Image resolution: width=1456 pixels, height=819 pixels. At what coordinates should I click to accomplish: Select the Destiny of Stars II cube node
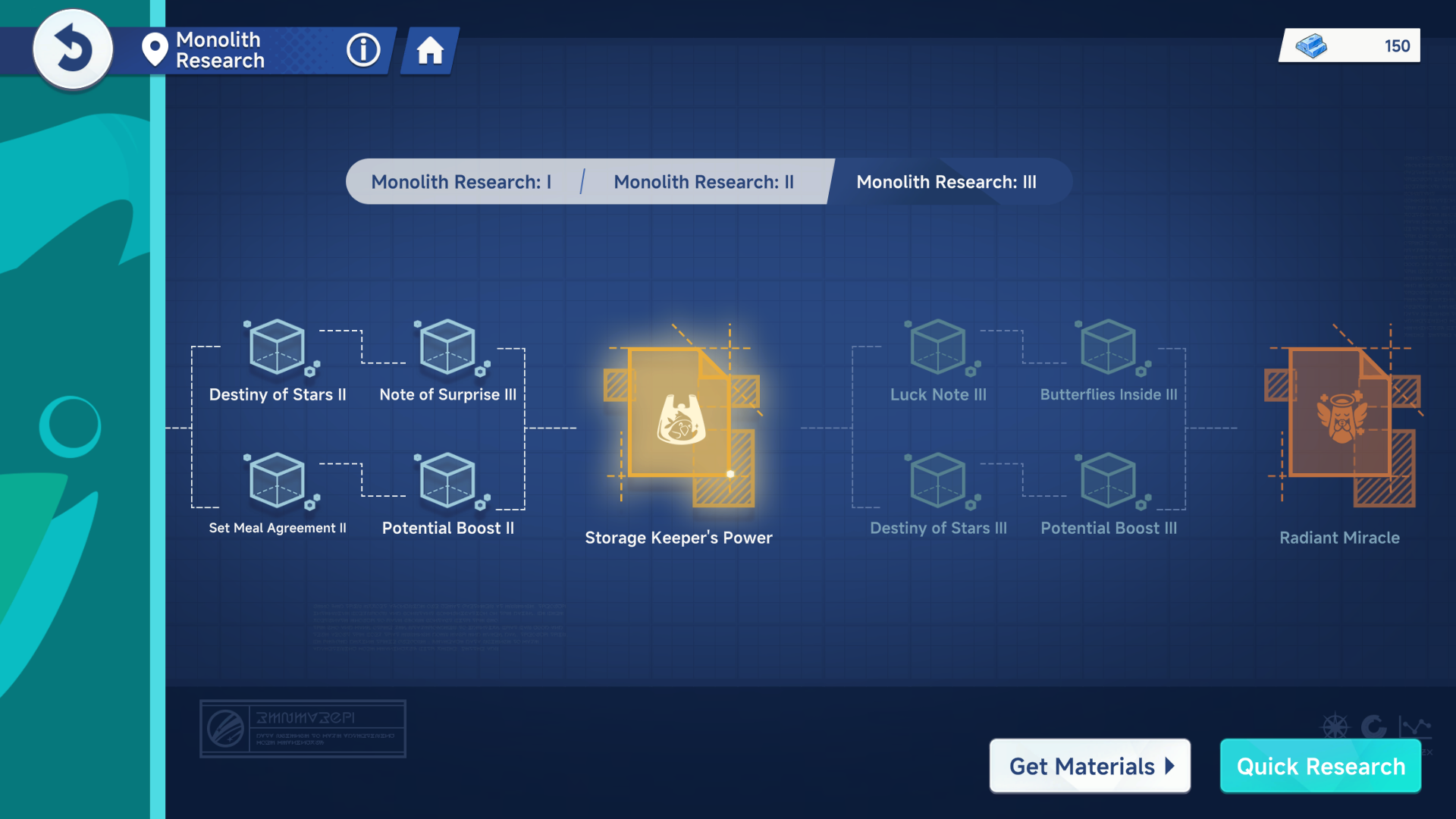pos(278,348)
